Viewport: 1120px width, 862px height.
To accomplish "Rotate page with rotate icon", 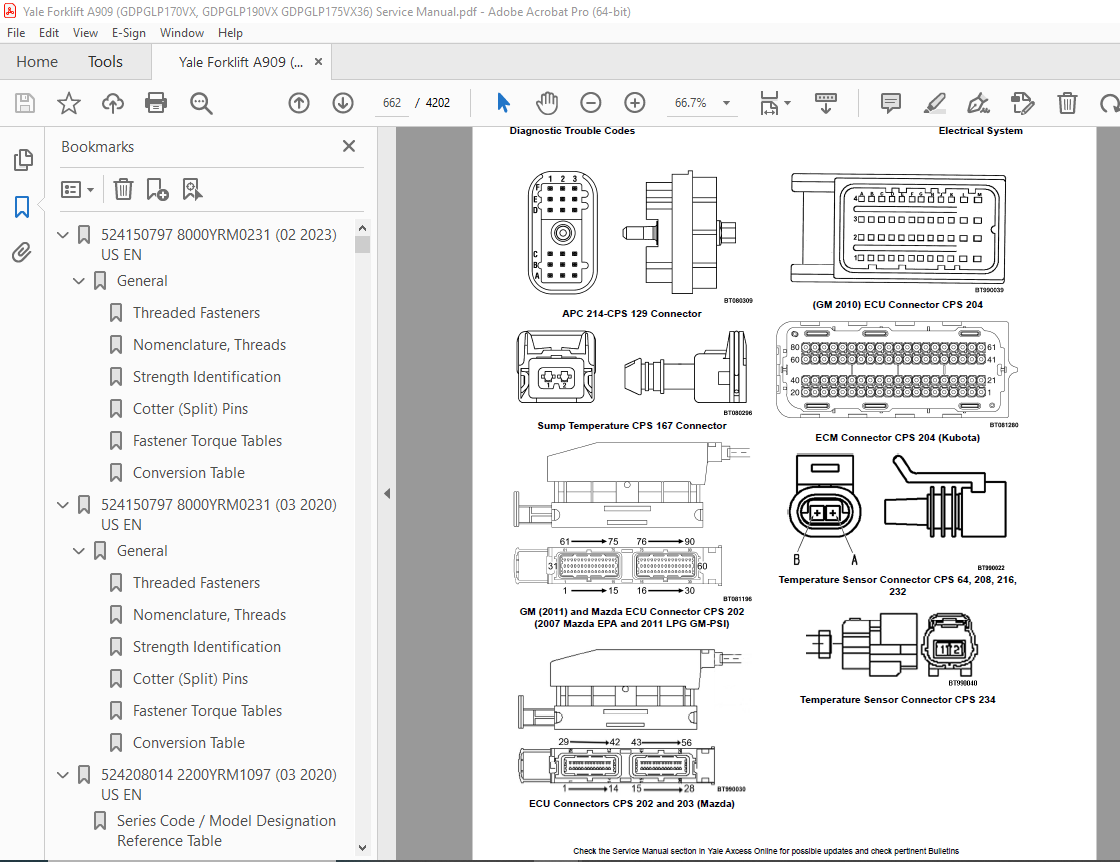I will 1109,104.
